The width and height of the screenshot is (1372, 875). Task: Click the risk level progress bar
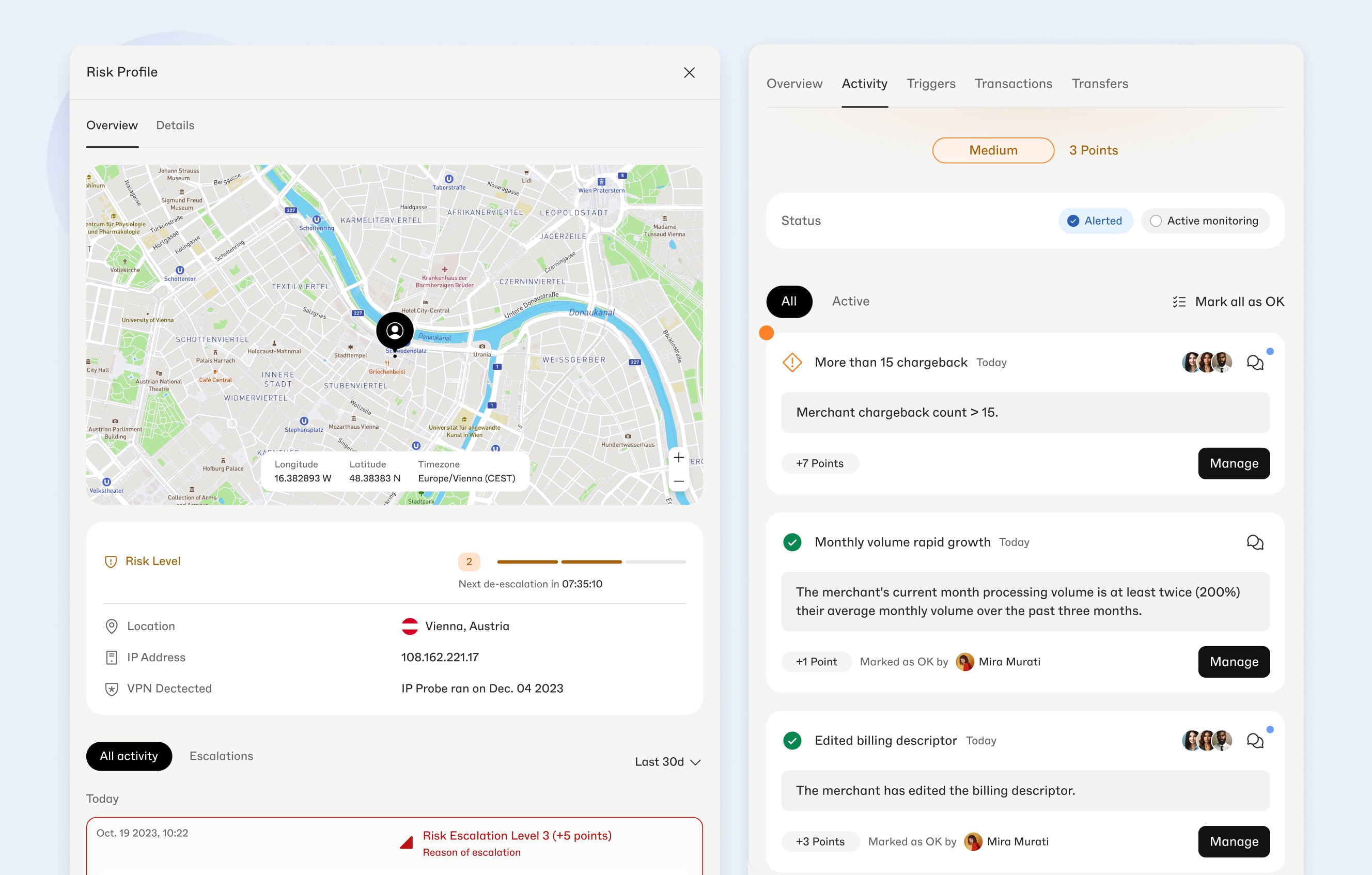click(x=591, y=562)
